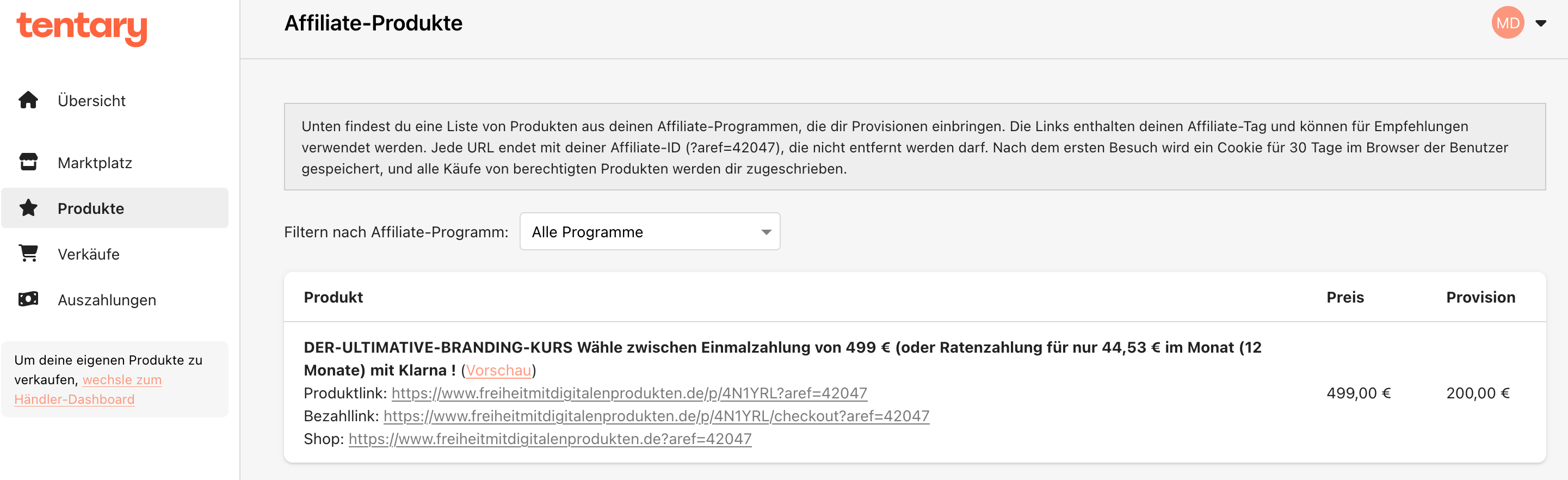The width and height of the screenshot is (1568, 480).
Task: Open the Übersicht menu item
Action: pos(91,101)
